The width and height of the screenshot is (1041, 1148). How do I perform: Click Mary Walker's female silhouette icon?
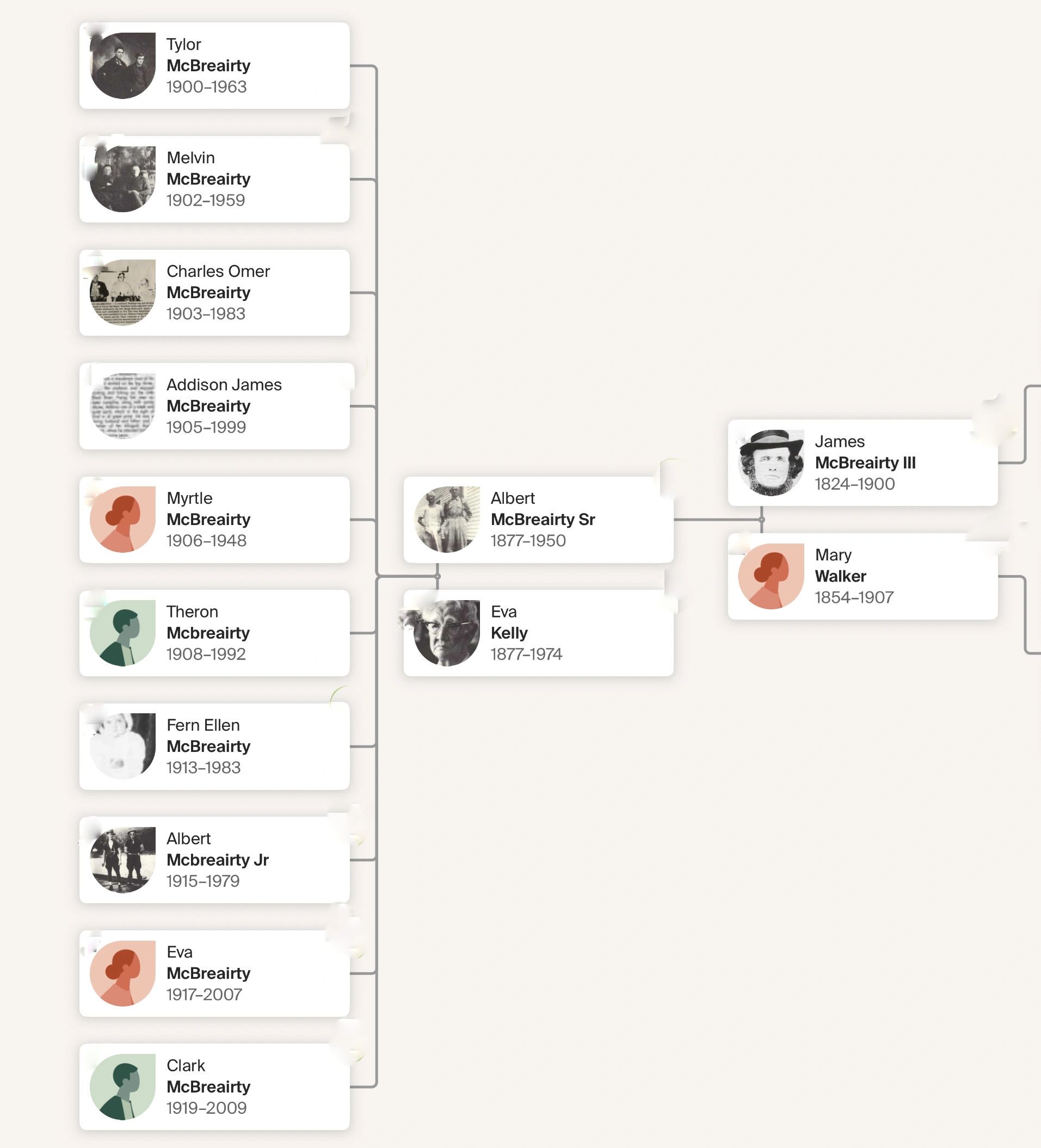[x=771, y=576]
